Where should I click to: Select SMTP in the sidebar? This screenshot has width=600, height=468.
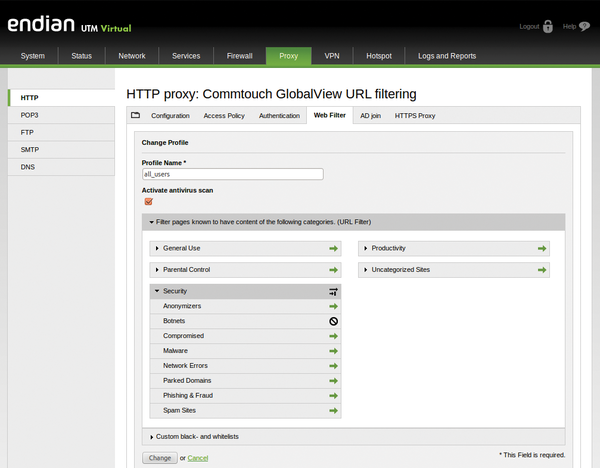[x=61, y=150]
